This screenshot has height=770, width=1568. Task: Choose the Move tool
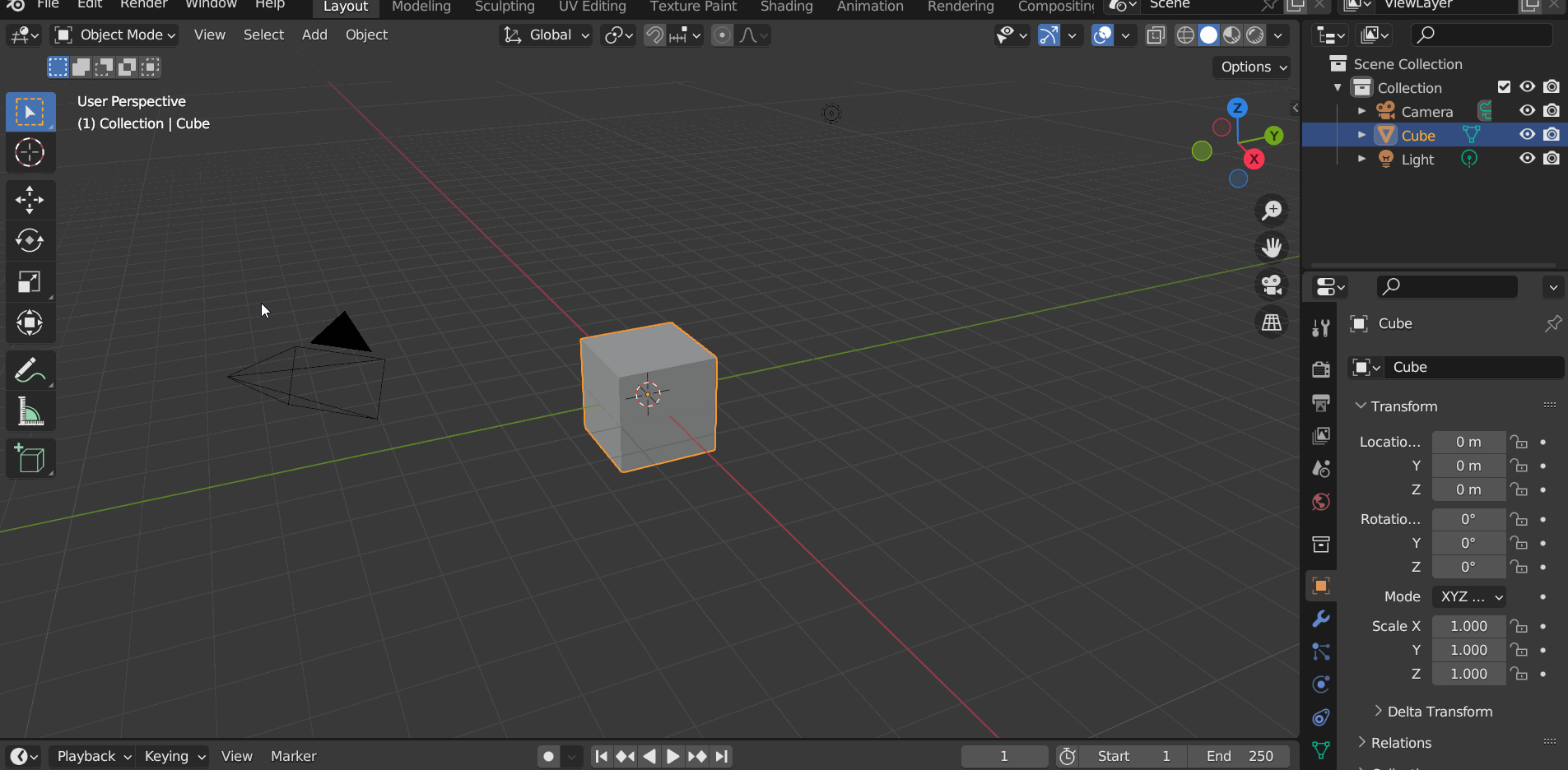point(30,200)
